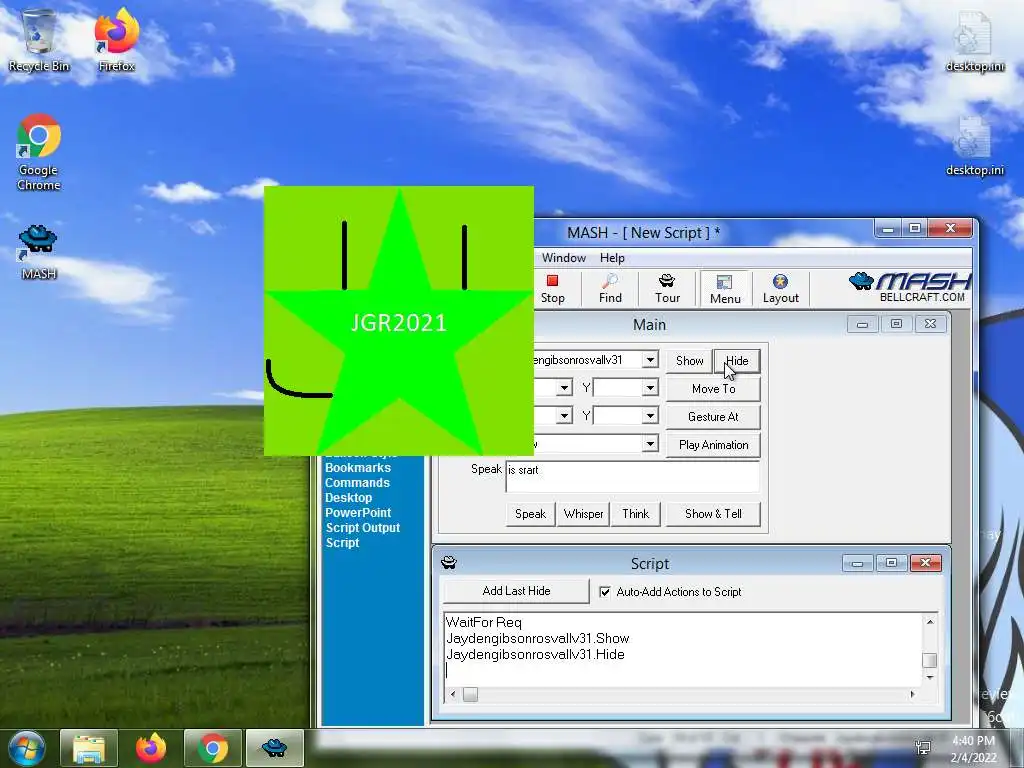
Task: Open the Window menu
Action: tap(564, 258)
